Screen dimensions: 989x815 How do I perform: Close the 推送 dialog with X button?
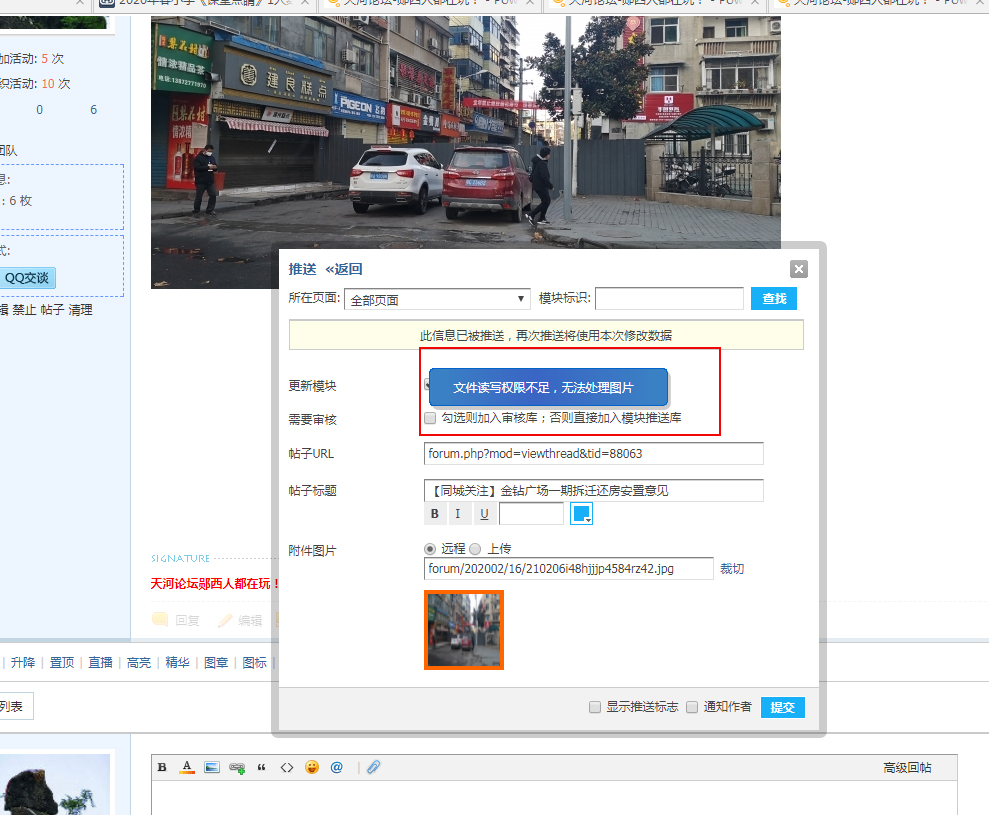pyautogui.click(x=798, y=269)
